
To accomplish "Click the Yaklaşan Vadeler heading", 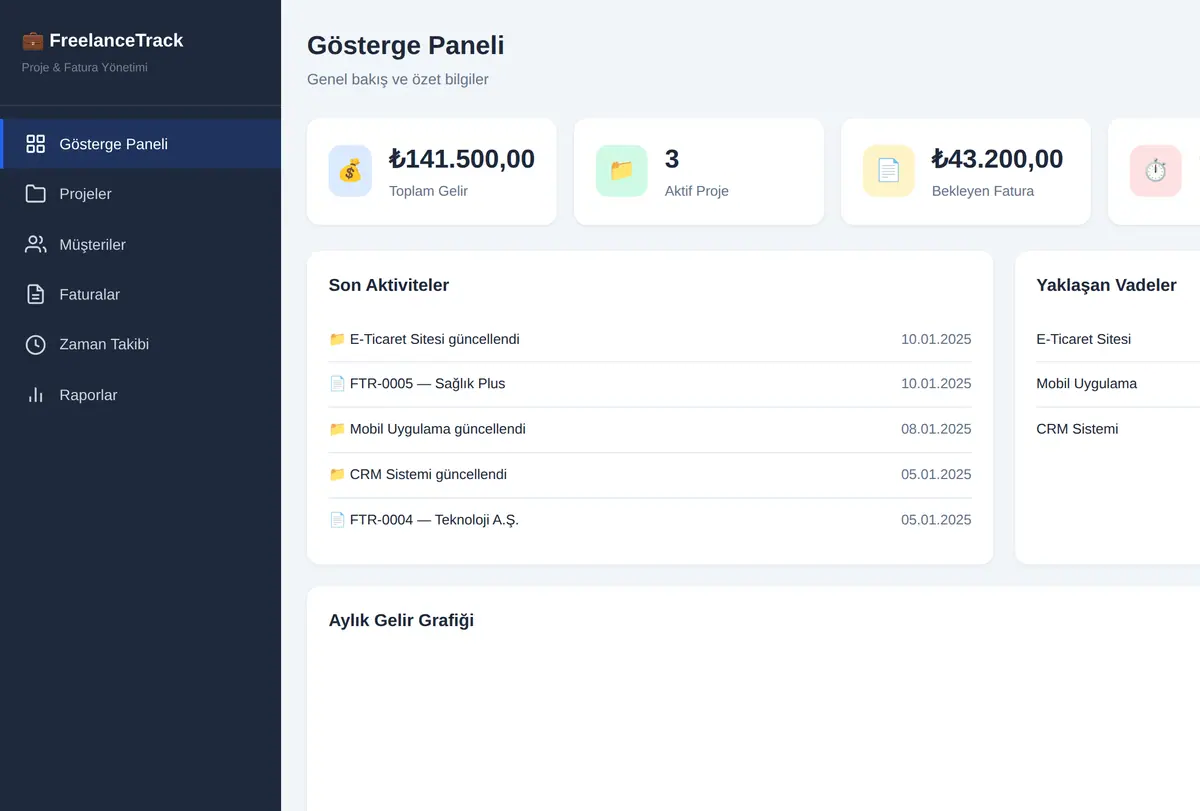I will click(x=1107, y=285).
